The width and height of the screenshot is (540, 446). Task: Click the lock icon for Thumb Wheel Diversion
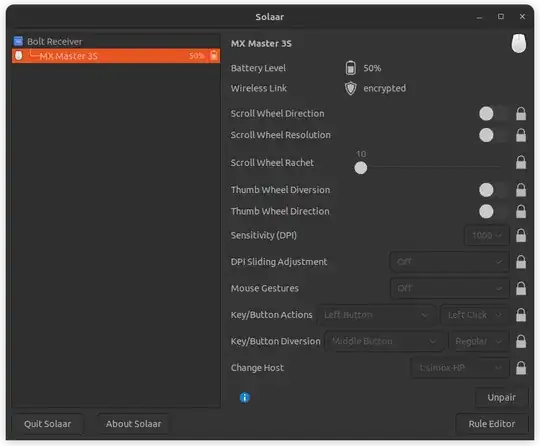[521, 190]
